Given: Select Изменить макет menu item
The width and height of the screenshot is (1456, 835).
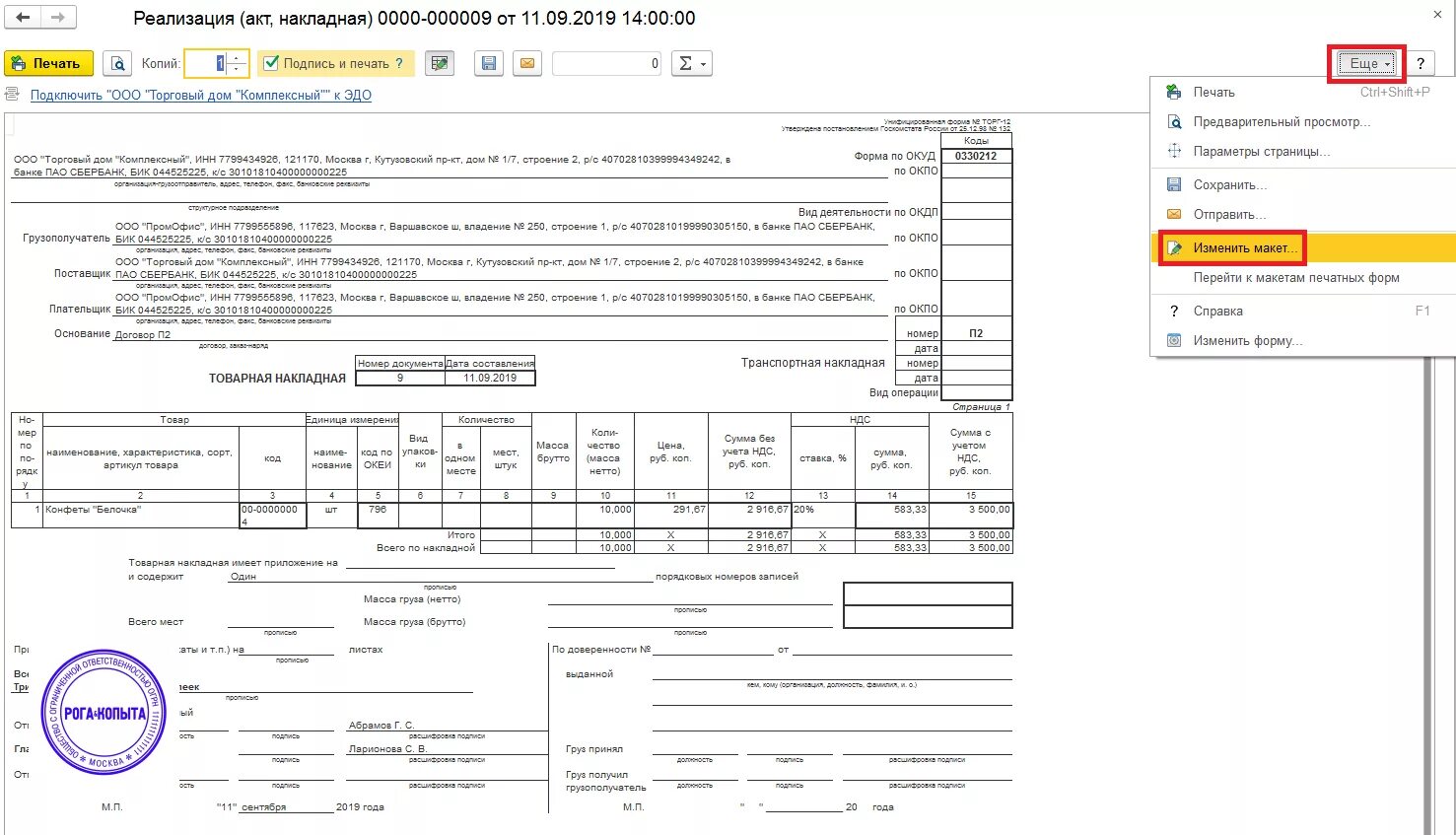Looking at the screenshot, I should pyautogui.click(x=1301, y=247).
